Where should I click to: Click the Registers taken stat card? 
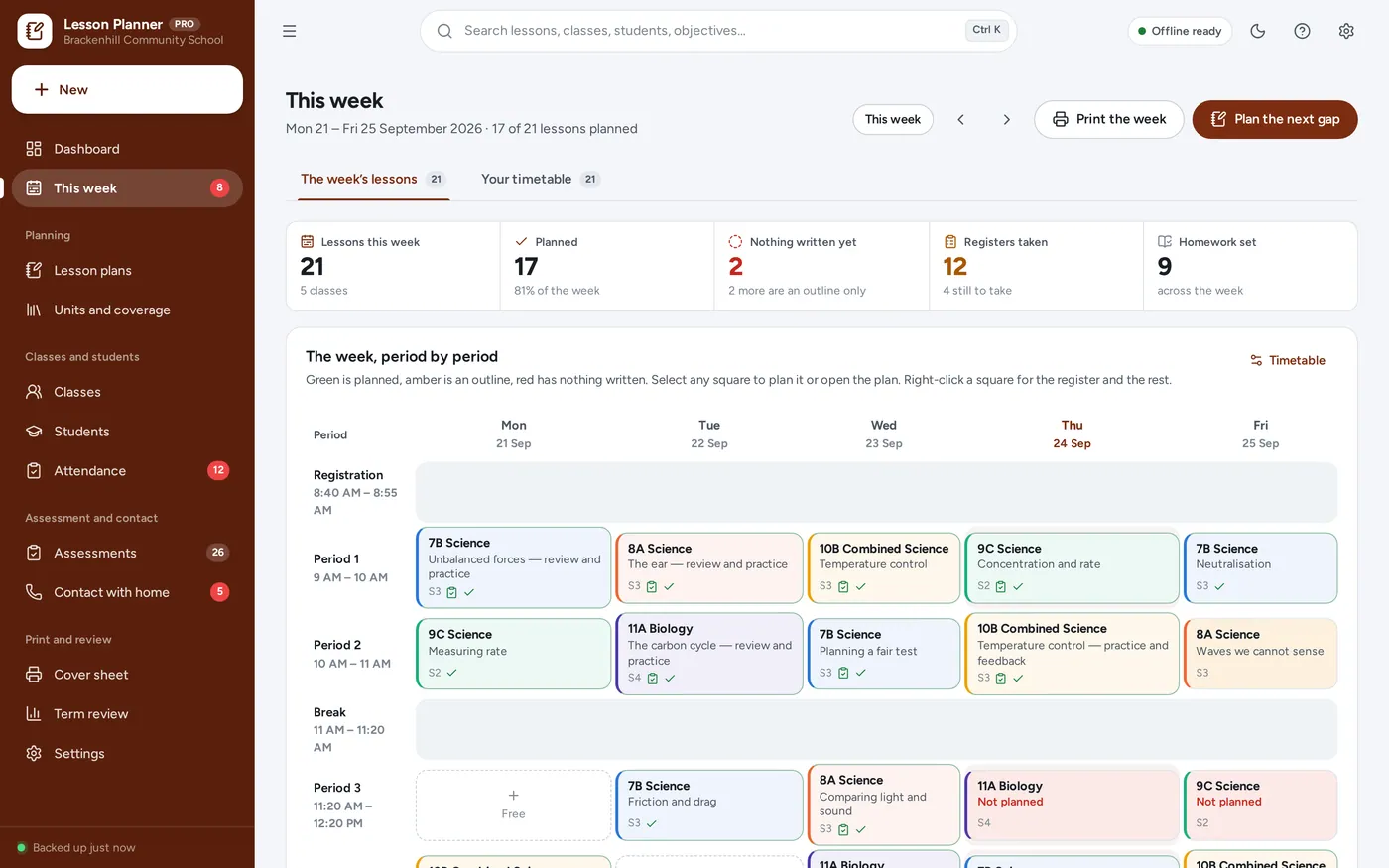pos(1036,266)
